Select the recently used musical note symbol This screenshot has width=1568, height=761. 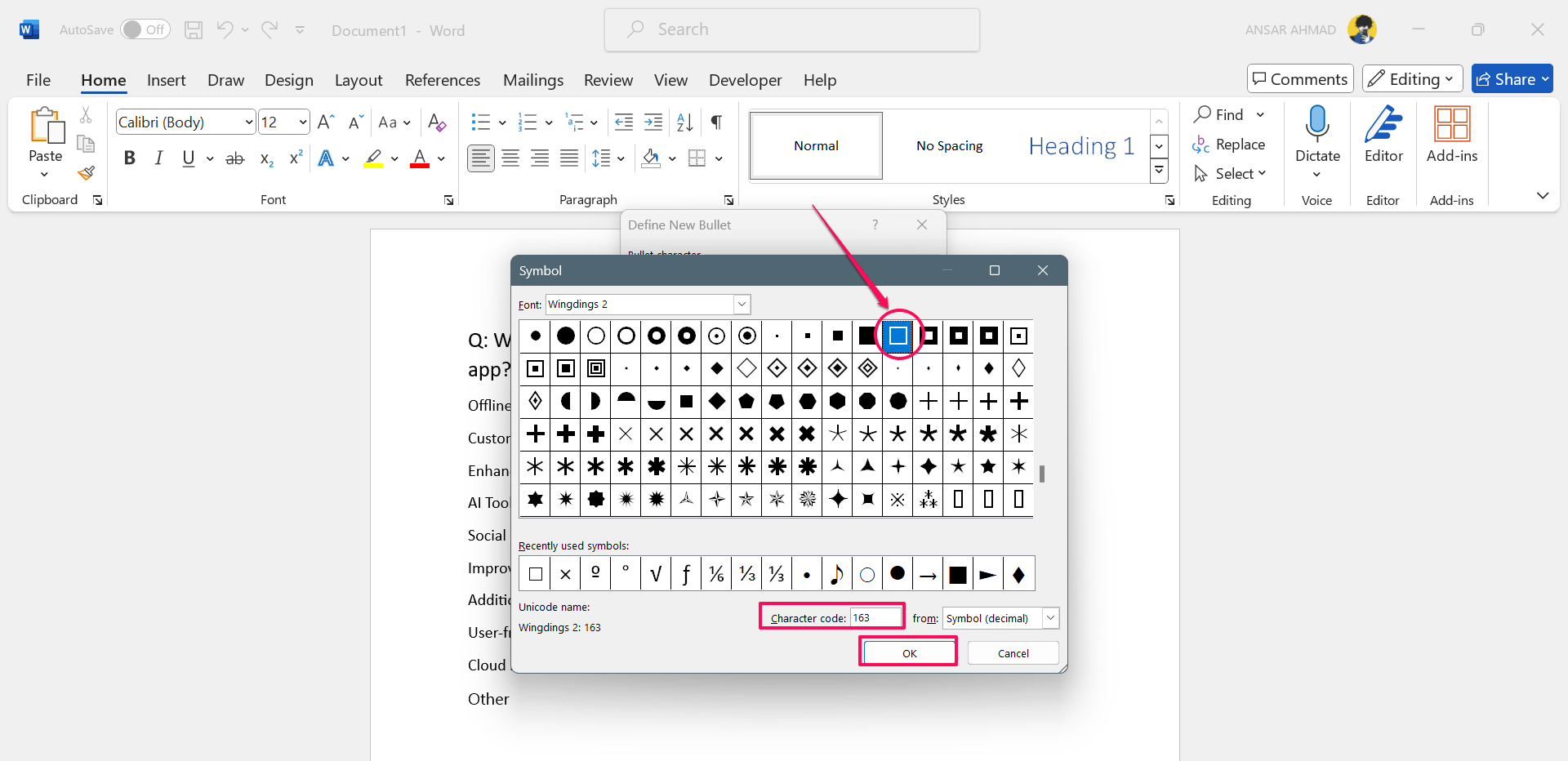pos(837,575)
